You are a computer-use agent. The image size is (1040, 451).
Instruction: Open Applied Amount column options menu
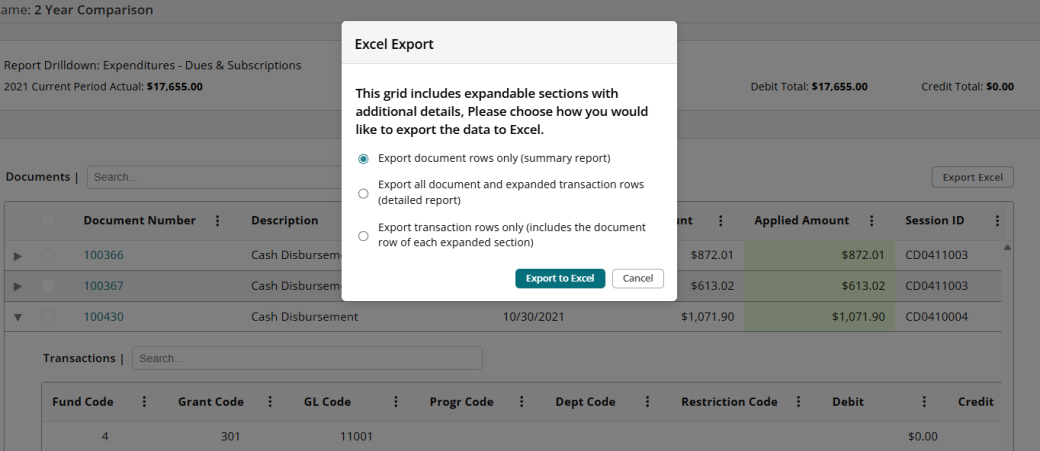(x=872, y=221)
